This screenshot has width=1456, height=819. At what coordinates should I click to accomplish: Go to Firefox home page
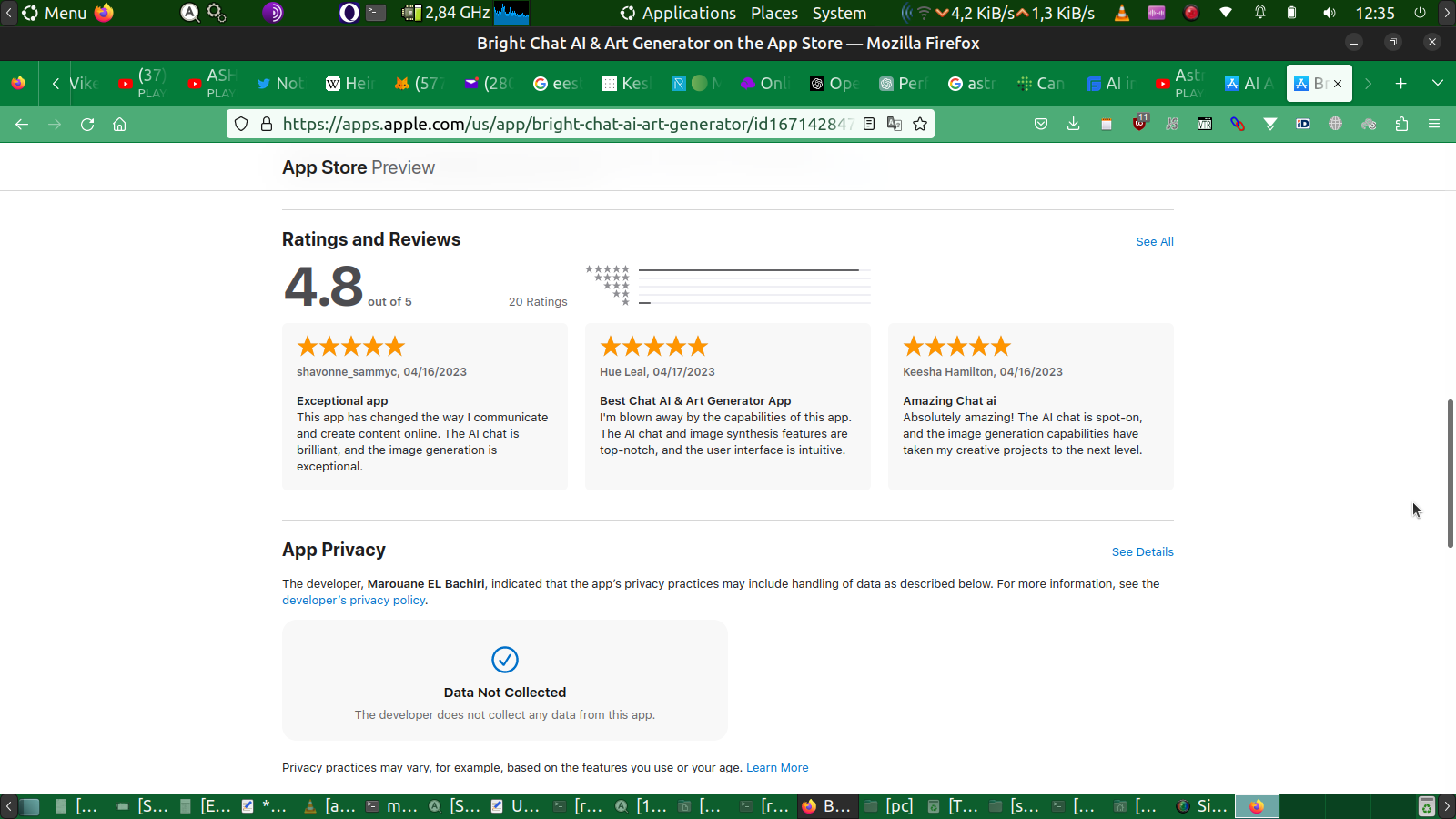(119, 125)
